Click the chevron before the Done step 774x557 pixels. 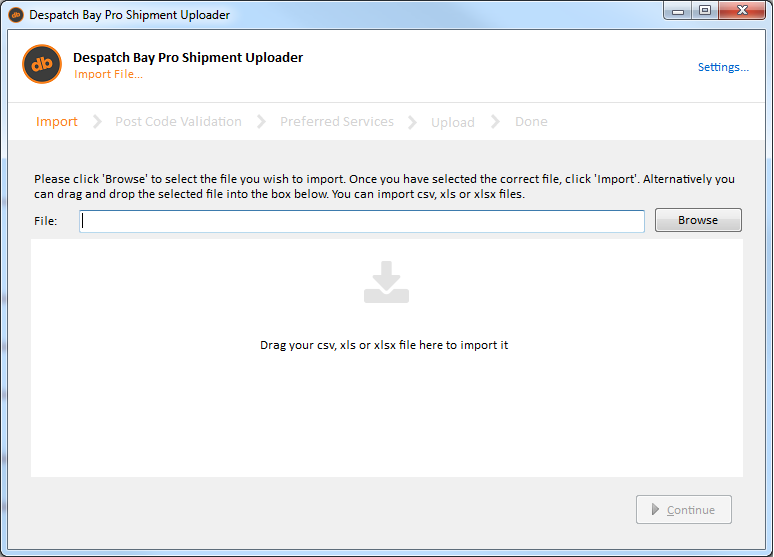pos(495,121)
